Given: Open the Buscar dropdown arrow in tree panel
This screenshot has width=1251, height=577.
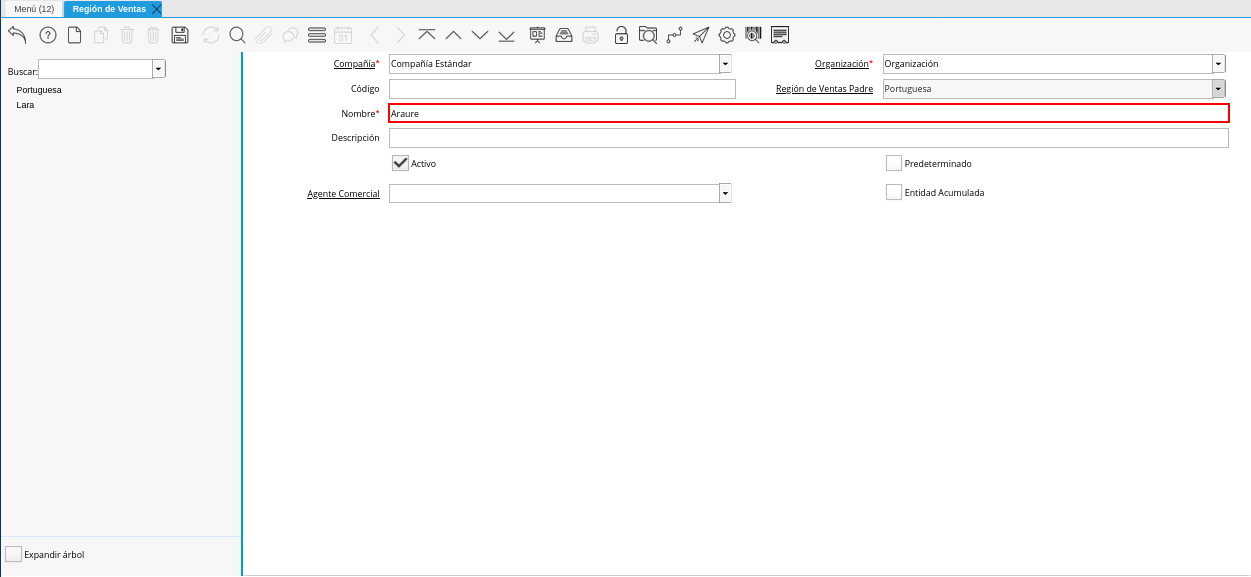Looking at the screenshot, I should pos(159,69).
